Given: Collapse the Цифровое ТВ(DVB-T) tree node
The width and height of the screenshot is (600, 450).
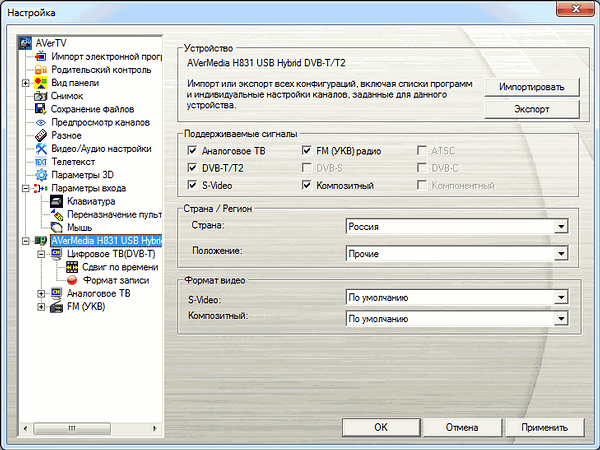Looking at the screenshot, I should pos(41,254).
